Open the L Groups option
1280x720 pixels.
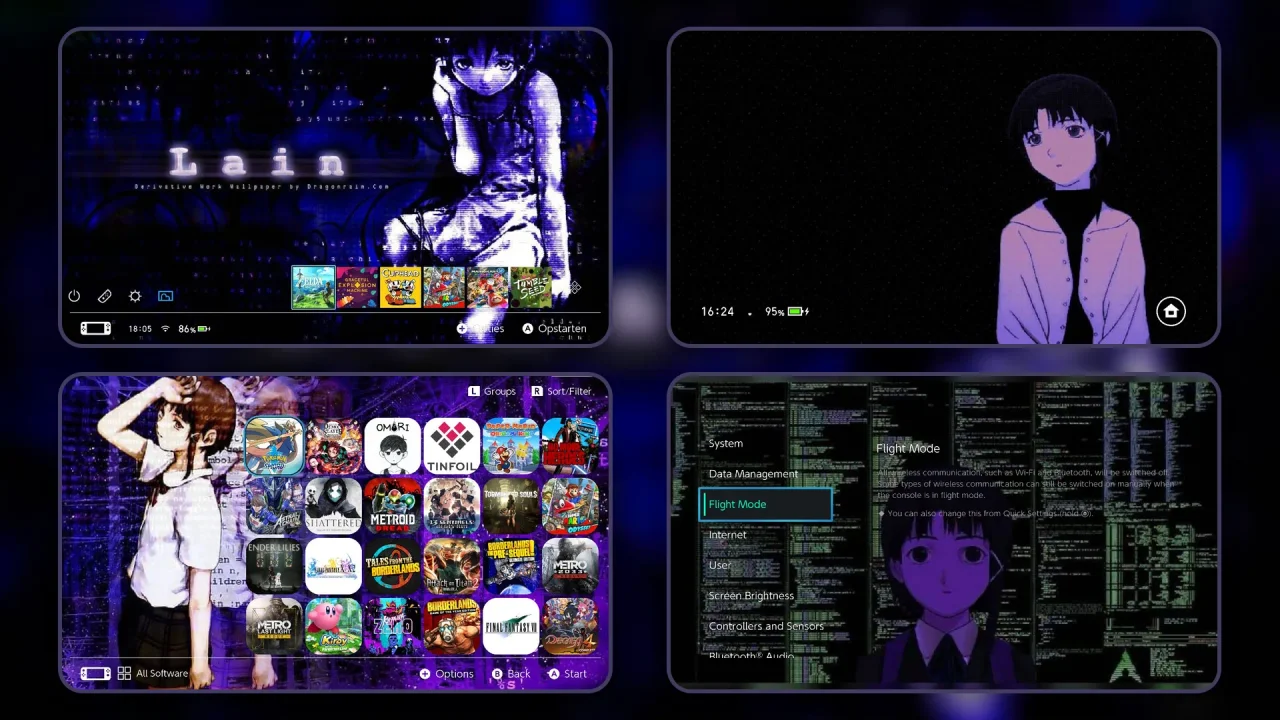point(492,391)
